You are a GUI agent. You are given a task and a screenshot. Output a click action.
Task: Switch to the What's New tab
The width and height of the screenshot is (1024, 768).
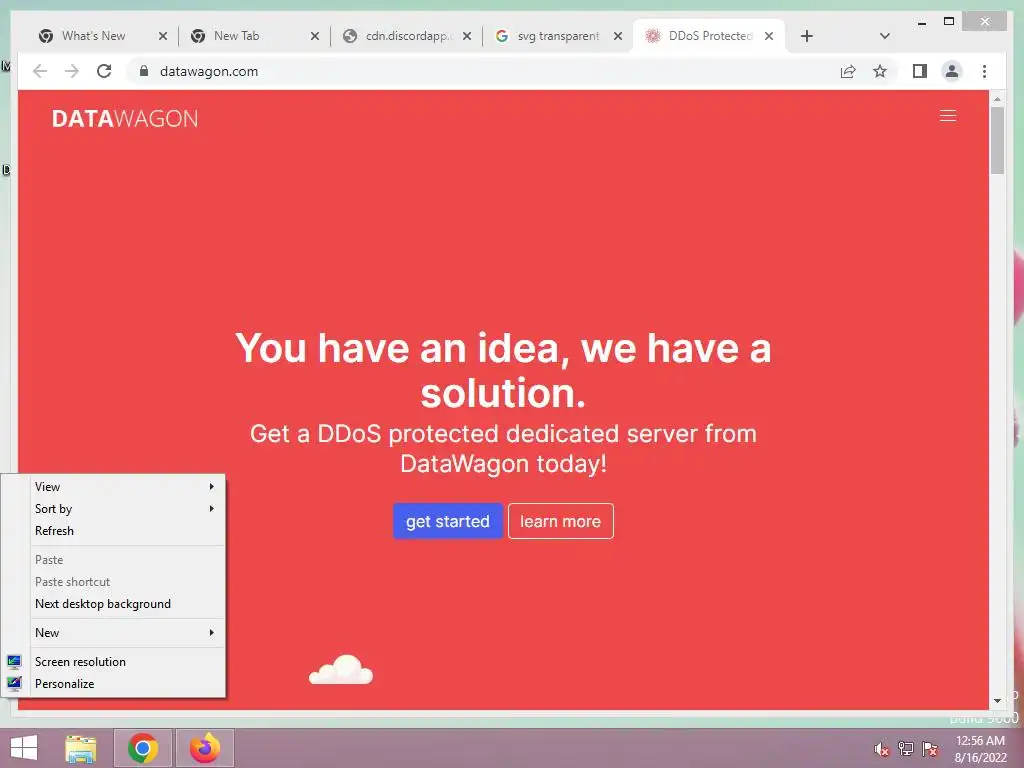coord(93,36)
